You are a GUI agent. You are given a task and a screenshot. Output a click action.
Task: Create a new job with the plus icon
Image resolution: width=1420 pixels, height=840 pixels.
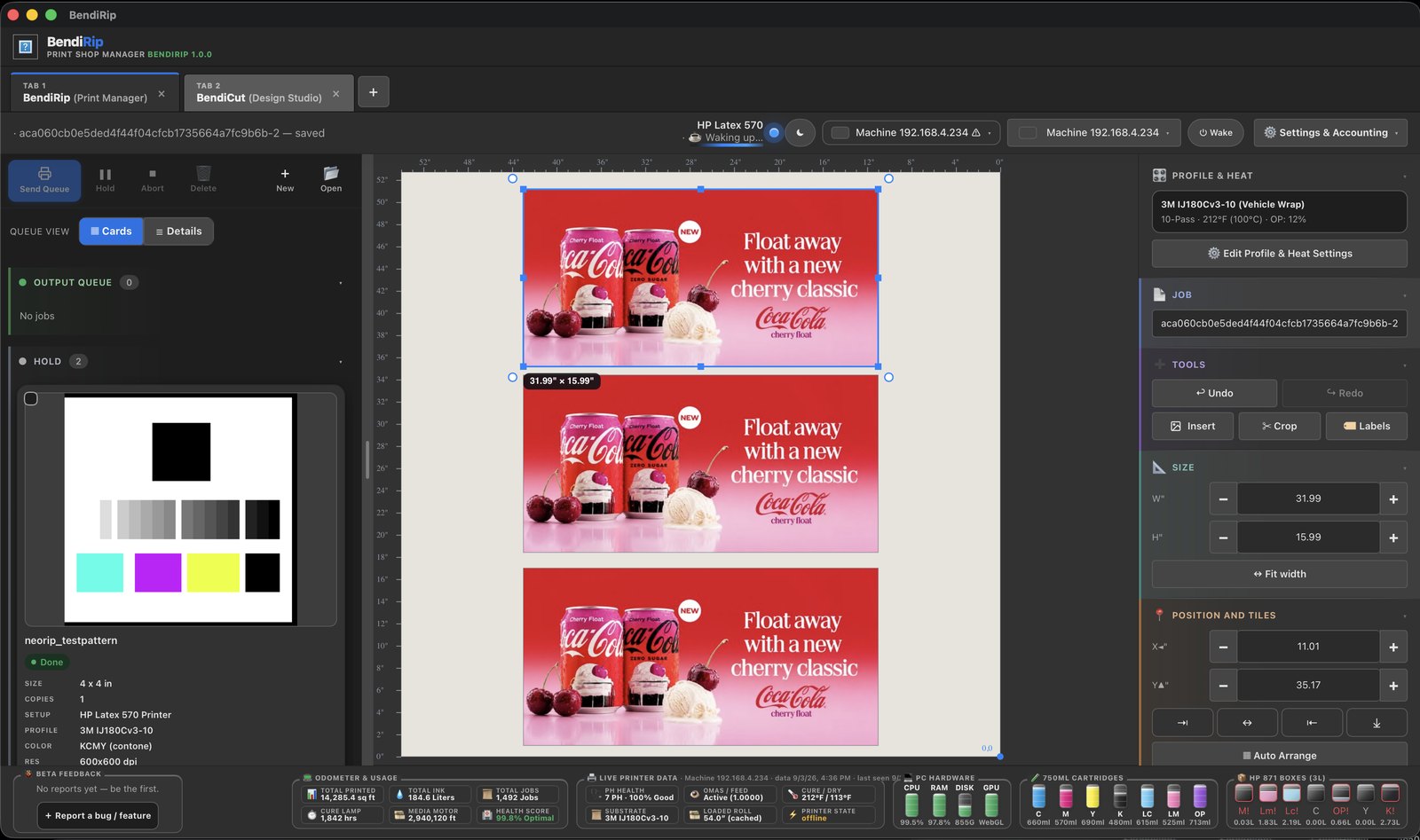(285, 174)
